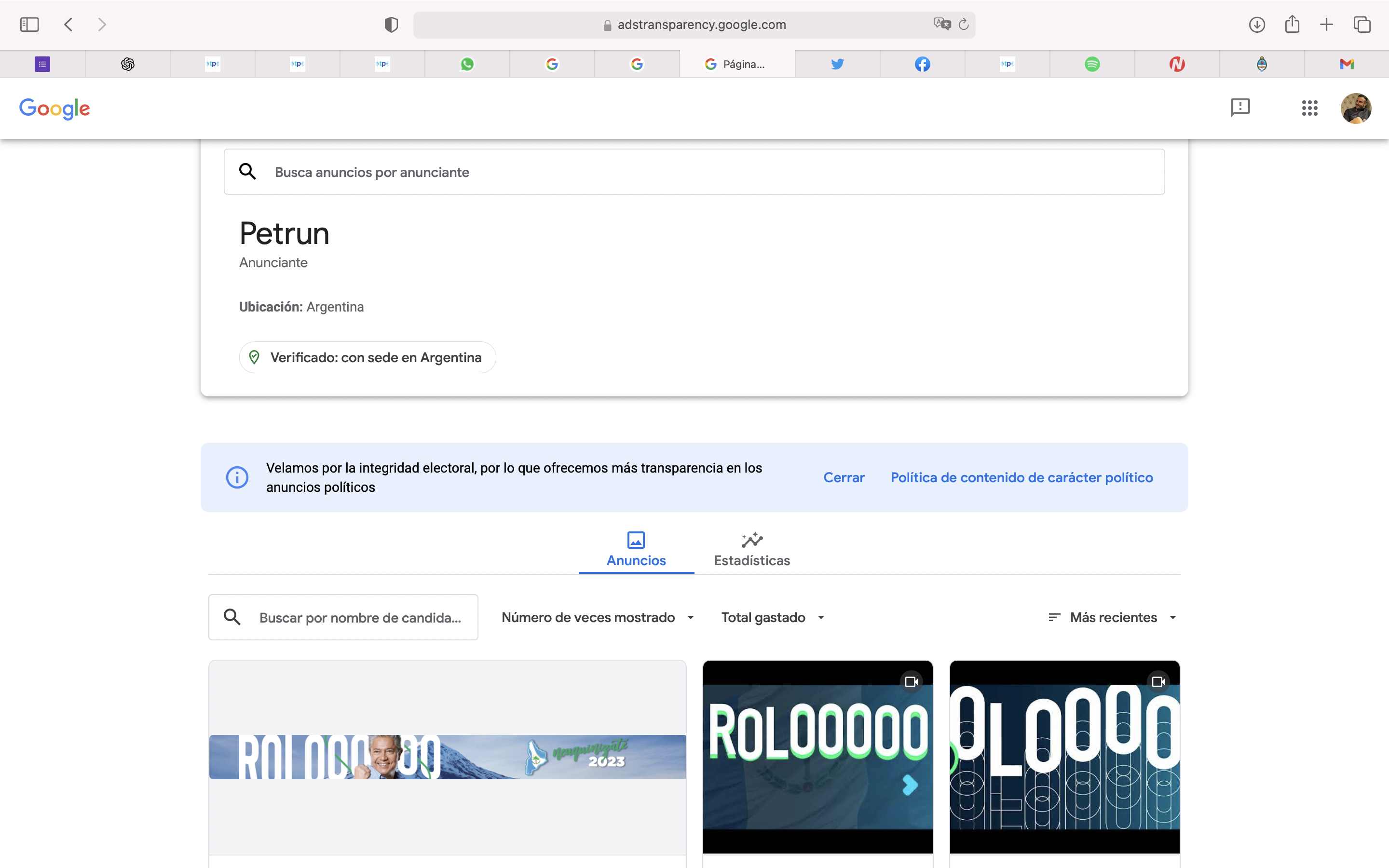Open the send feedback icon
This screenshot has height=868, width=1389.
coord(1240,108)
